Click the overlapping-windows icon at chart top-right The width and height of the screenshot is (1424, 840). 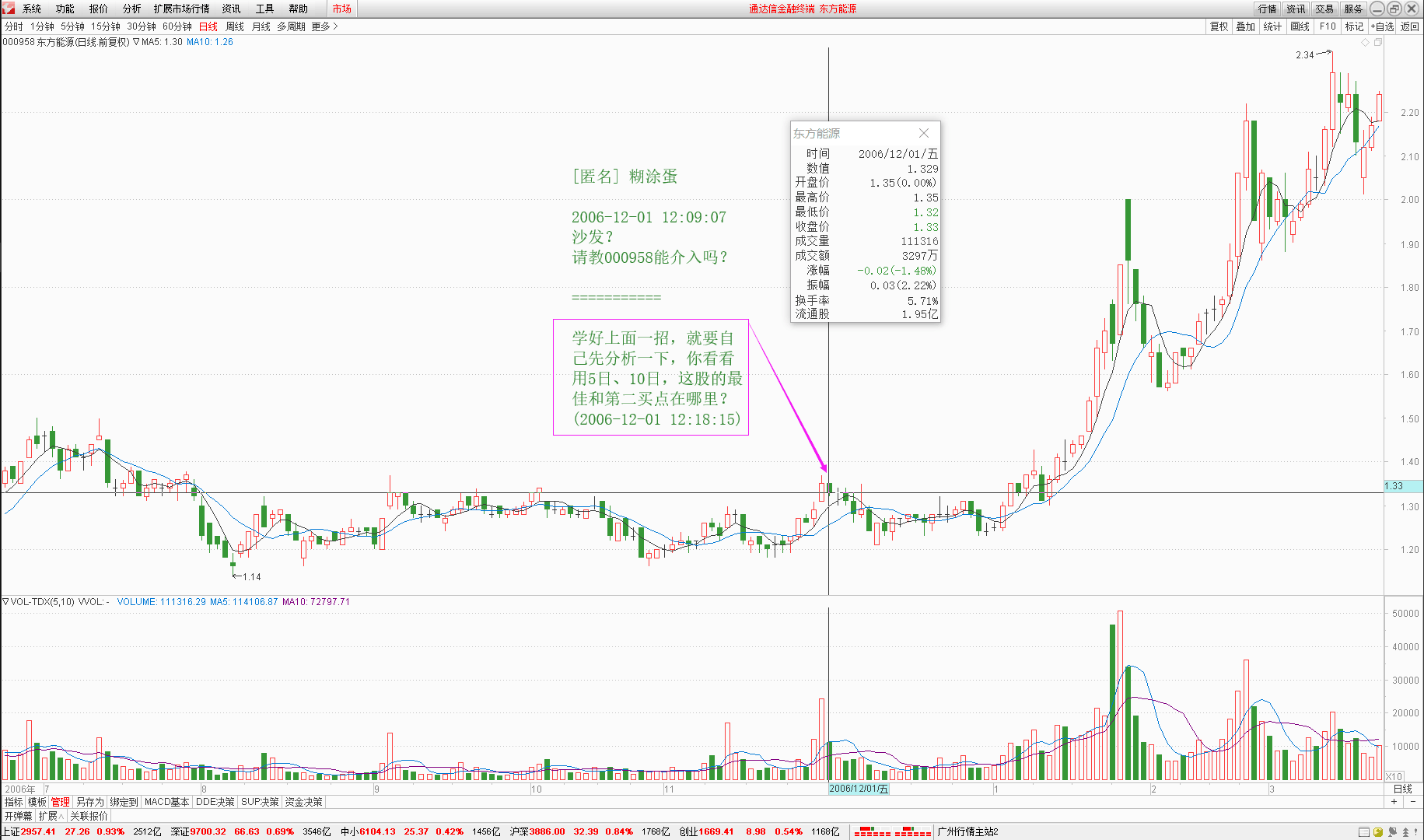tap(1378, 42)
